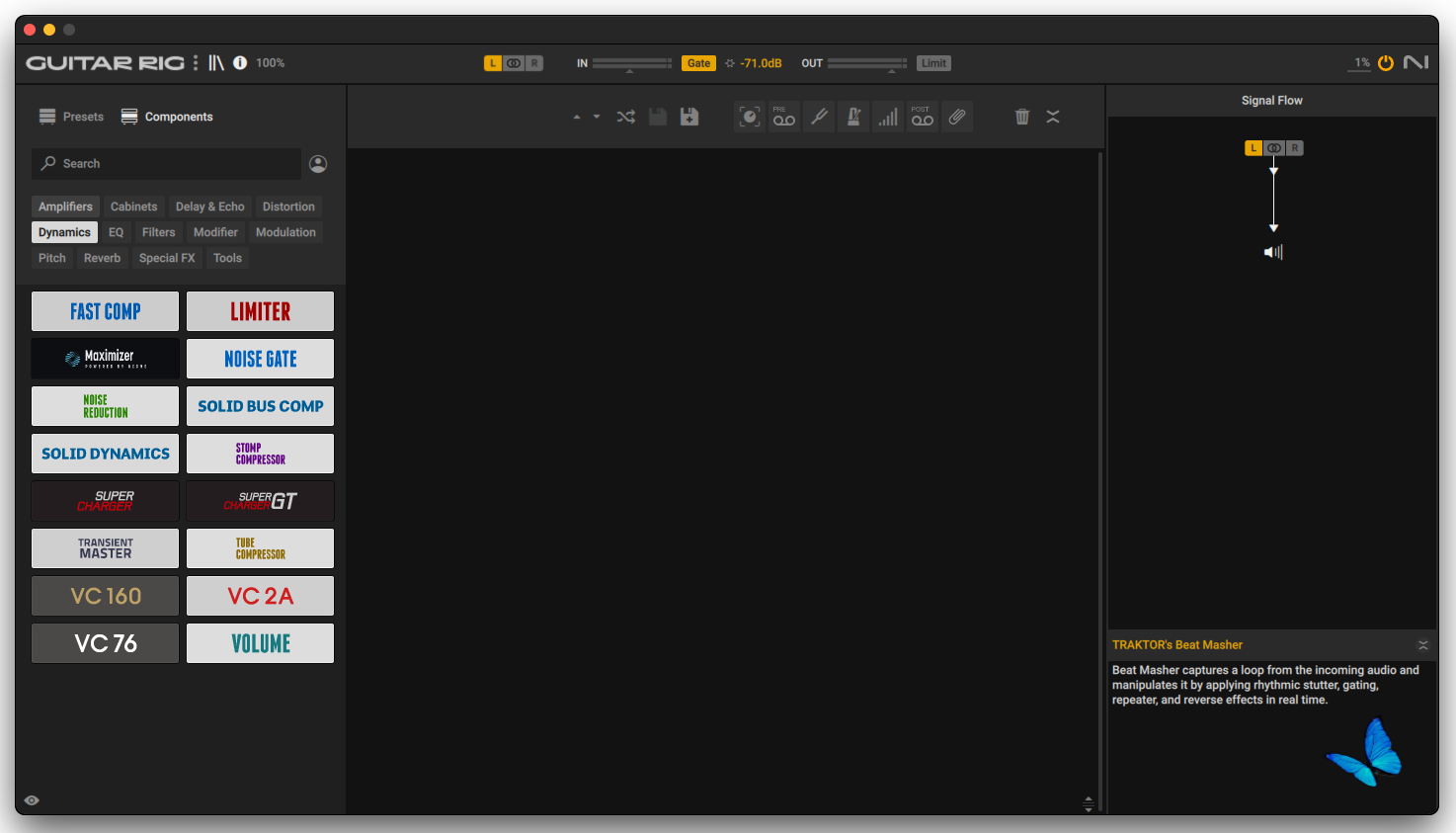1456x833 pixels.
Task: Choose the Noise Gate component
Action: [261, 359]
